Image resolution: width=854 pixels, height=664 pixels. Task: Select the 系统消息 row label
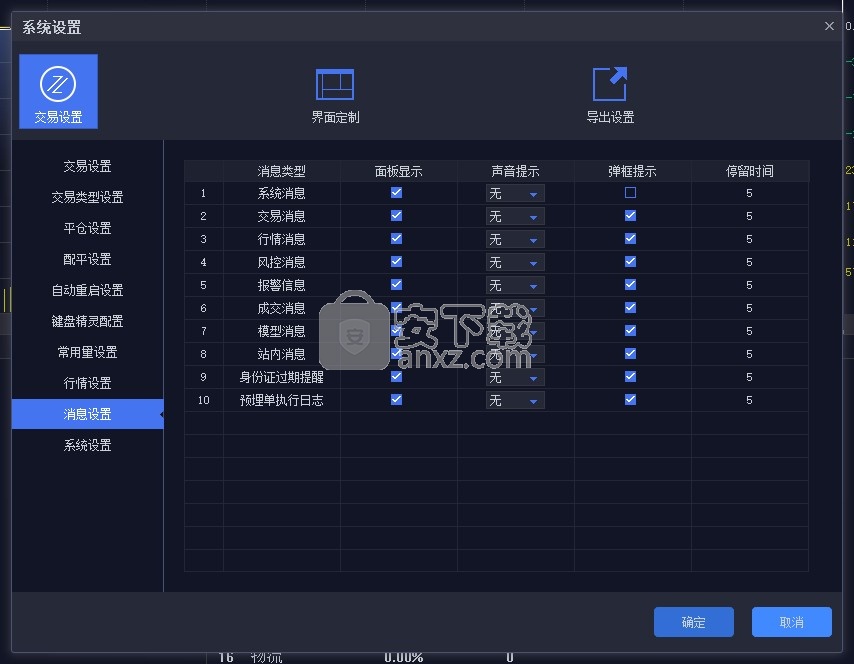point(282,193)
